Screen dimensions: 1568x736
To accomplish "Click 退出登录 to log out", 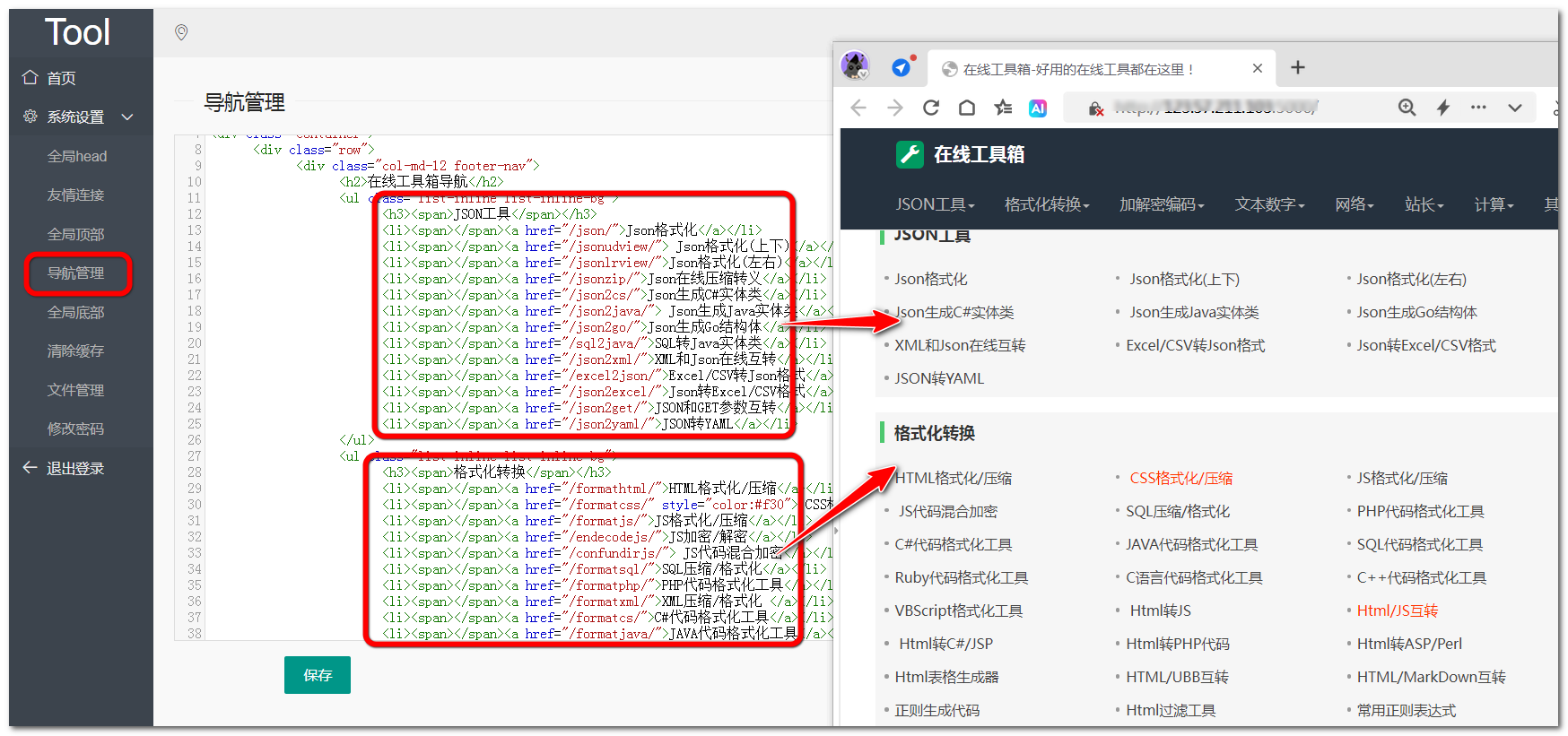I will pos(75,468).
